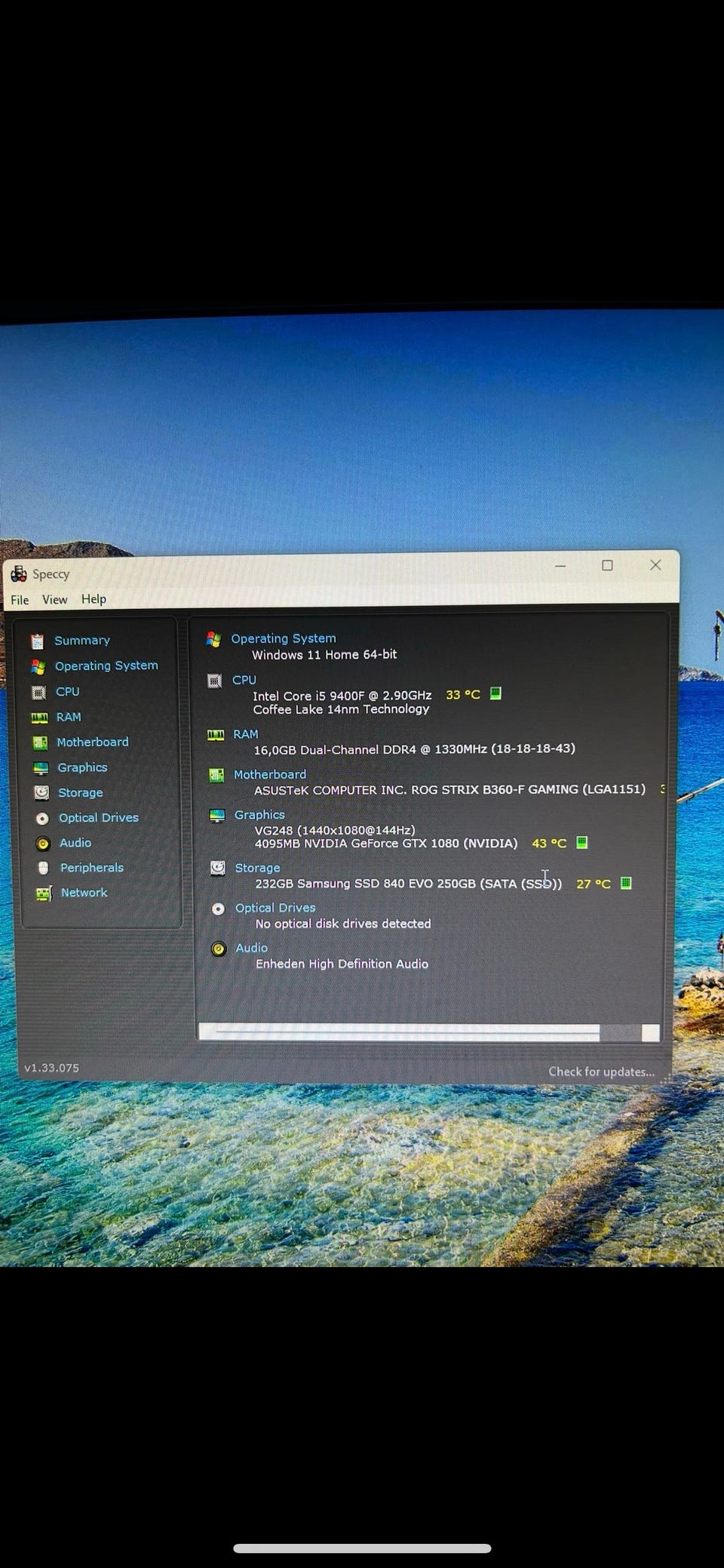Click Windows flag icon in summary pane

tap(213, 640)
